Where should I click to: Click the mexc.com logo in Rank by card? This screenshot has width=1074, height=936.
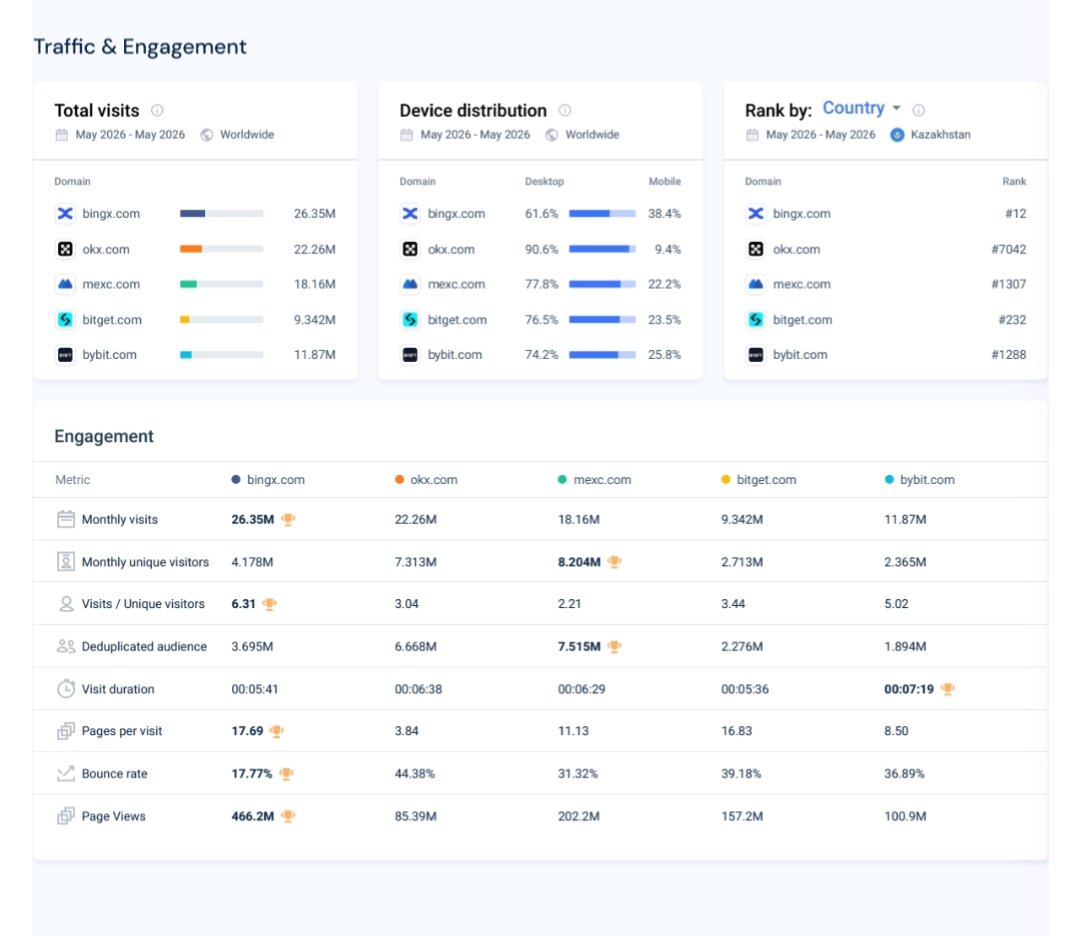pyautogui.click(x=755, y=284)
